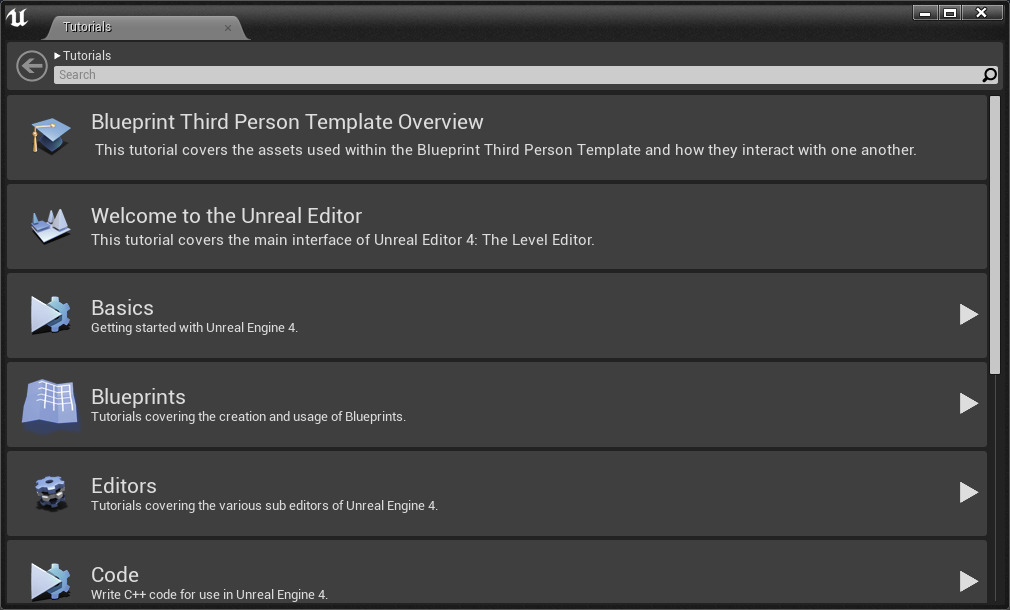Expand the Editors category arrow

[968, 492]
